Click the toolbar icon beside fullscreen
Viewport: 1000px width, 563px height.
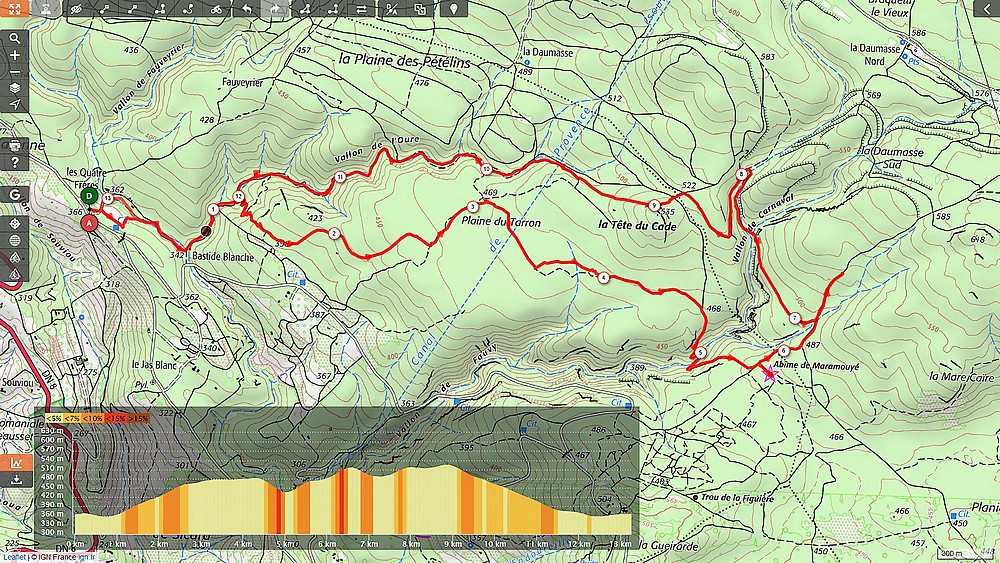(x=46, y=8)
